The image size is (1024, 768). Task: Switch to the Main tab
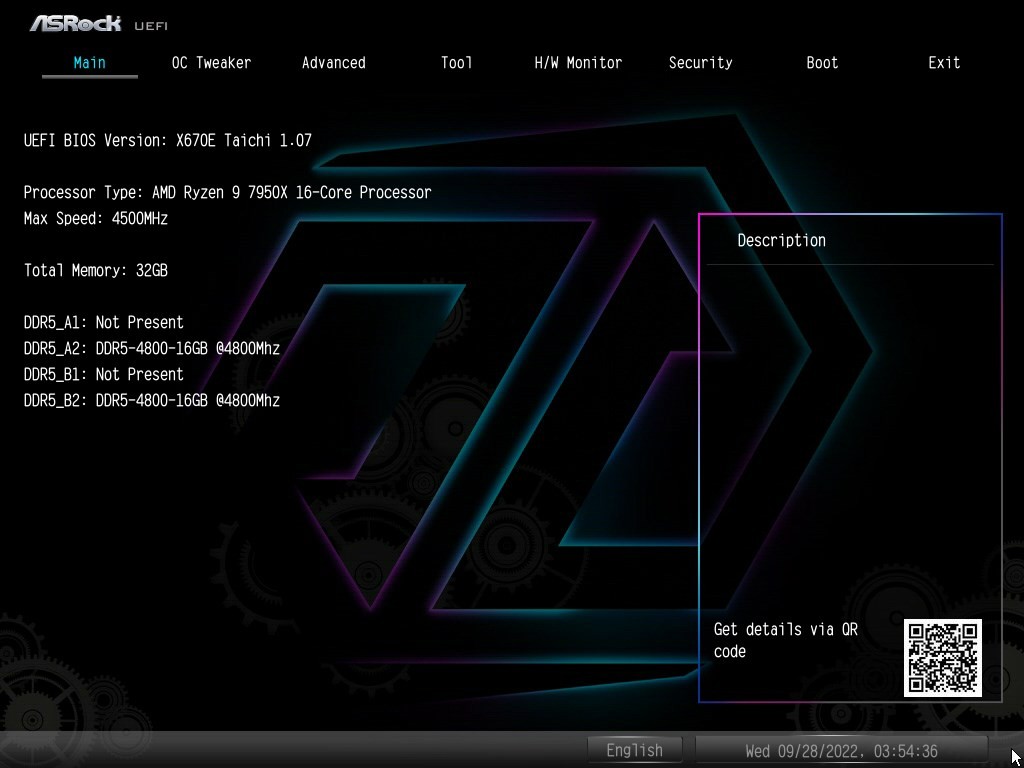(x=89, y=62)
